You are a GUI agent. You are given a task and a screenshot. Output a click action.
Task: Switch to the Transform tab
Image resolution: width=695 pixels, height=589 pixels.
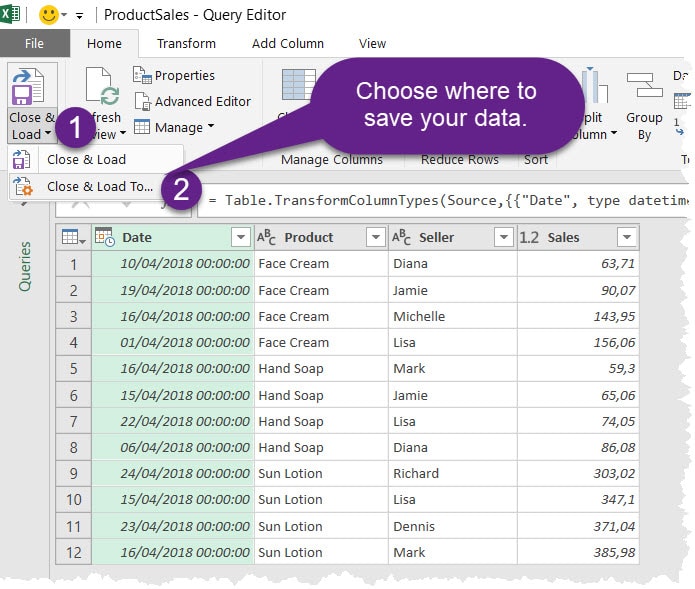tap(186, 43)
